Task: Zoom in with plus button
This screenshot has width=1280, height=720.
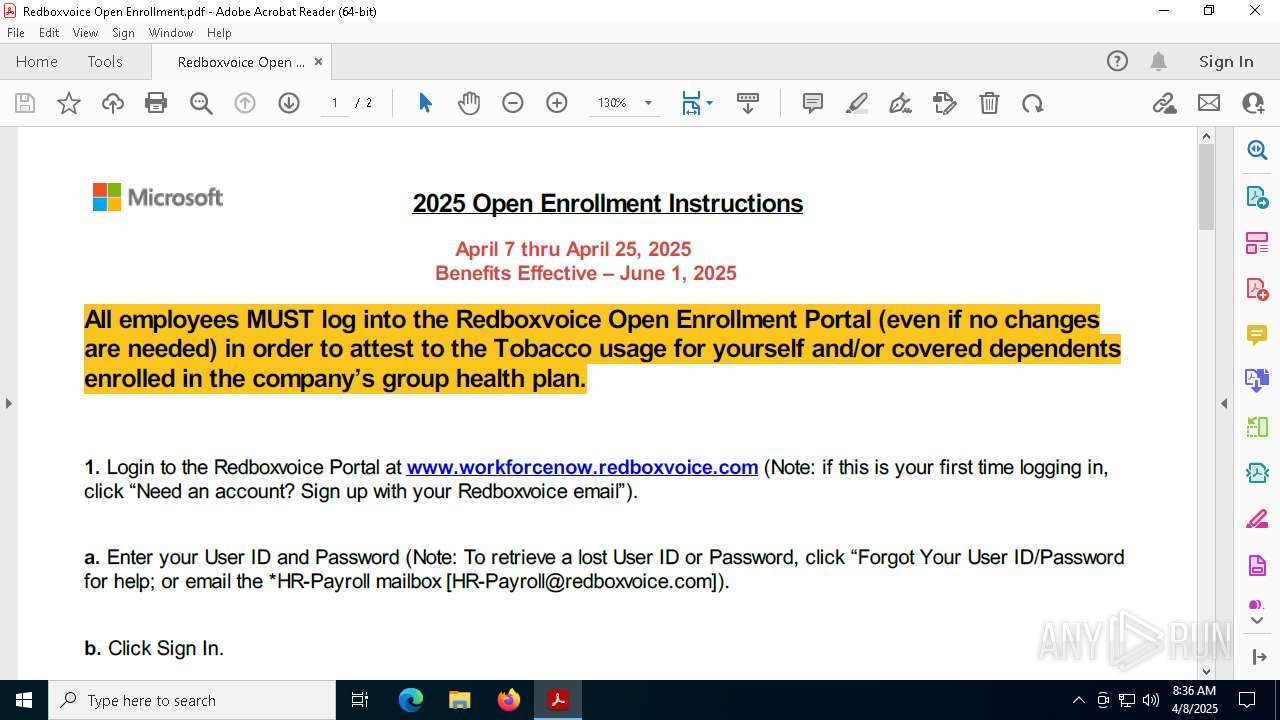Action: tap(557, 103)
